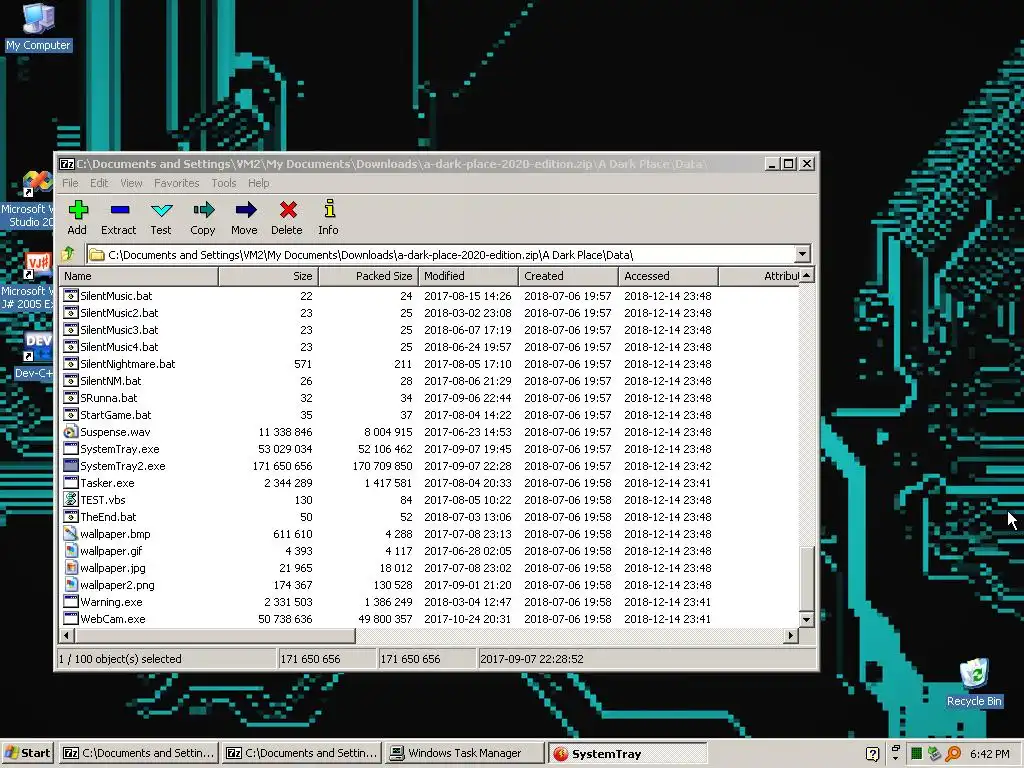Click the horizontal scrollbar thumb
This screenshot has width=1024, height=768.
tap(215, 635)
